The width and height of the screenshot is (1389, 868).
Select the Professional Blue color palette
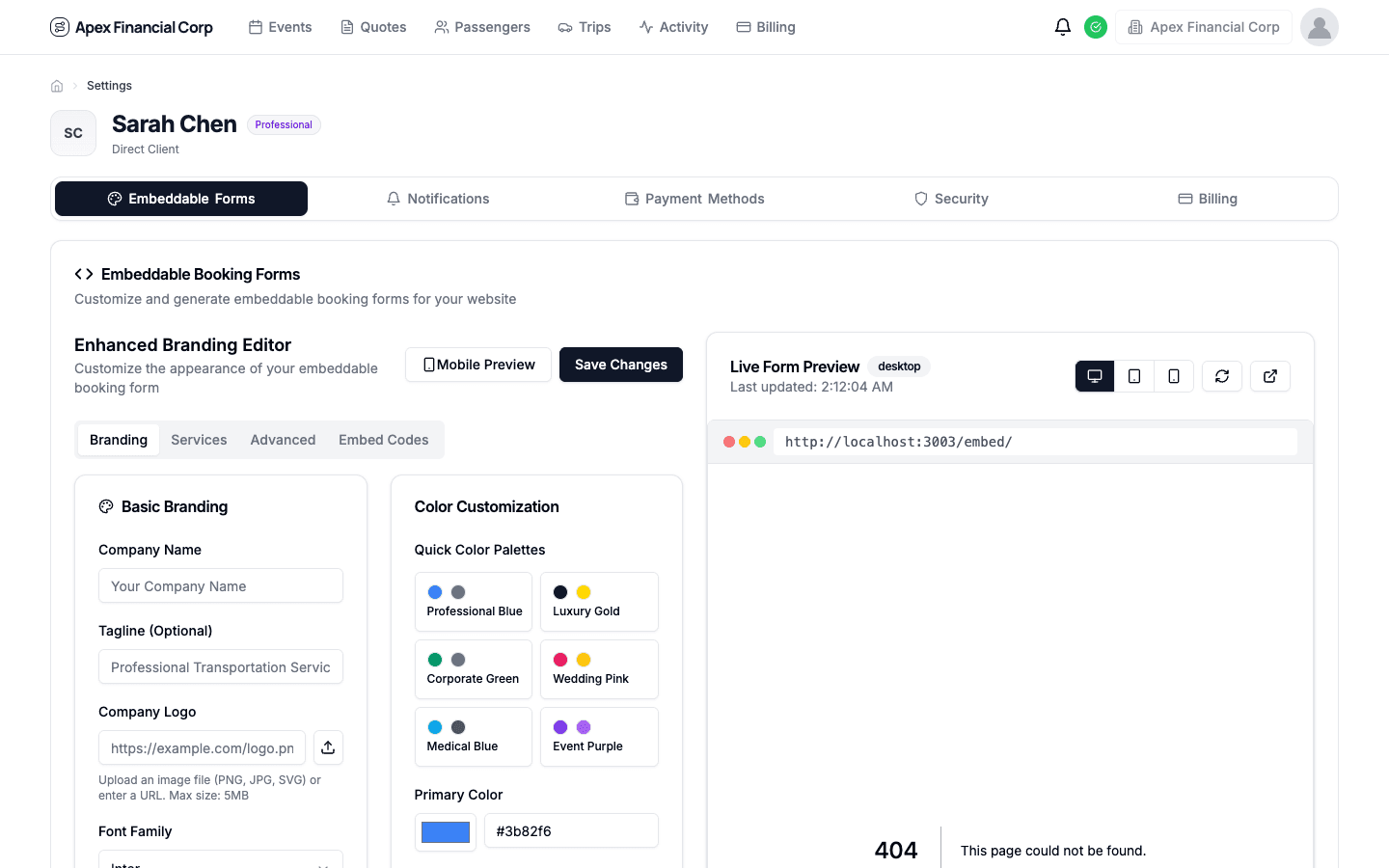pyautogui.click(x=473, y=601)
